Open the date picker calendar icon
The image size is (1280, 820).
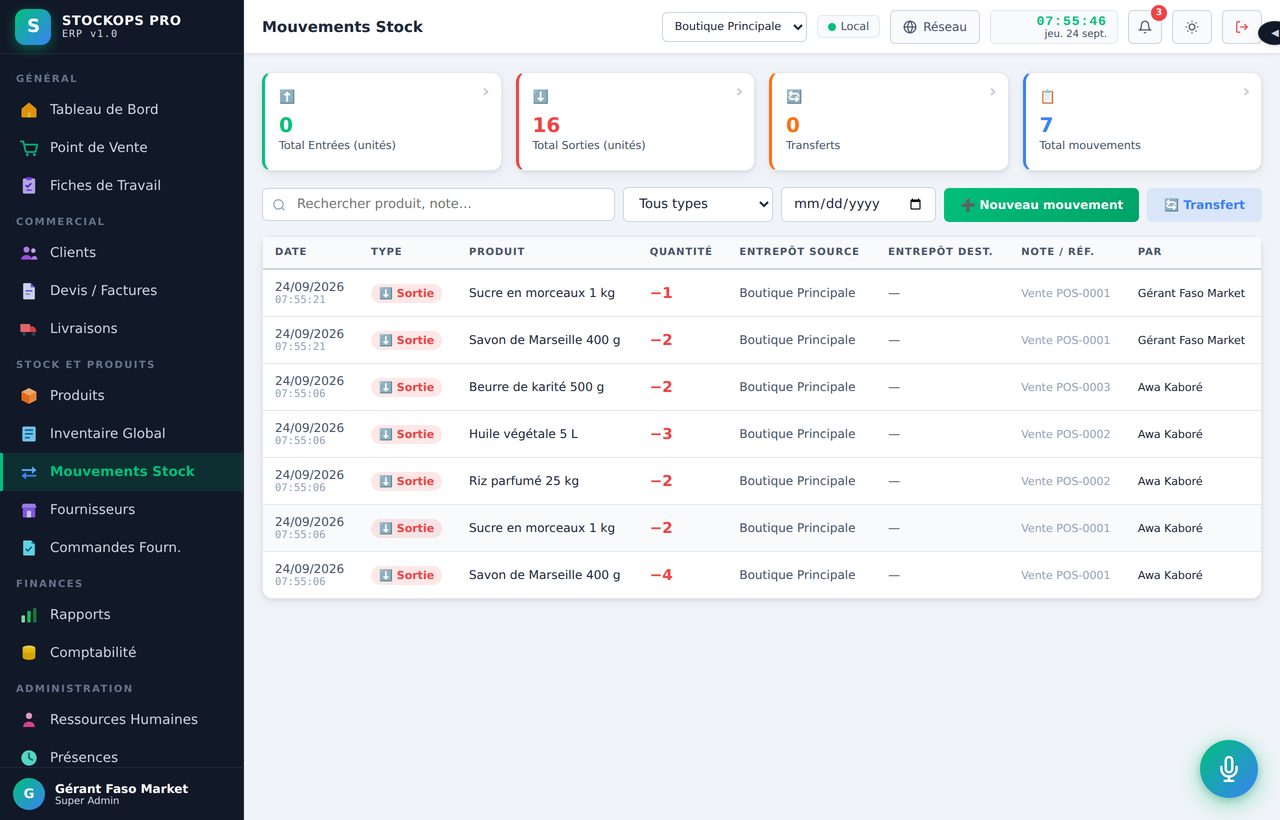click(915, 204)
